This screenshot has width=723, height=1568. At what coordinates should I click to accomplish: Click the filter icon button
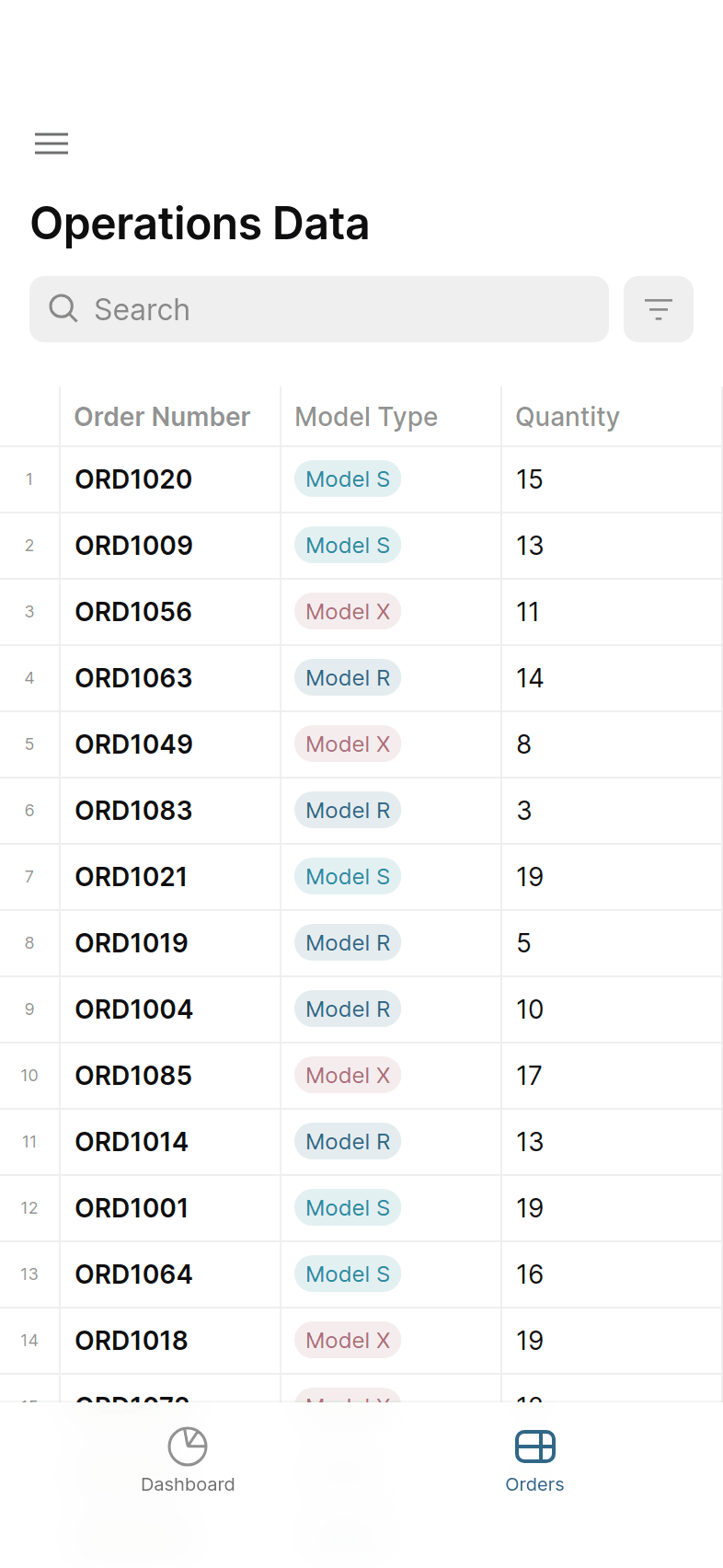658,309
